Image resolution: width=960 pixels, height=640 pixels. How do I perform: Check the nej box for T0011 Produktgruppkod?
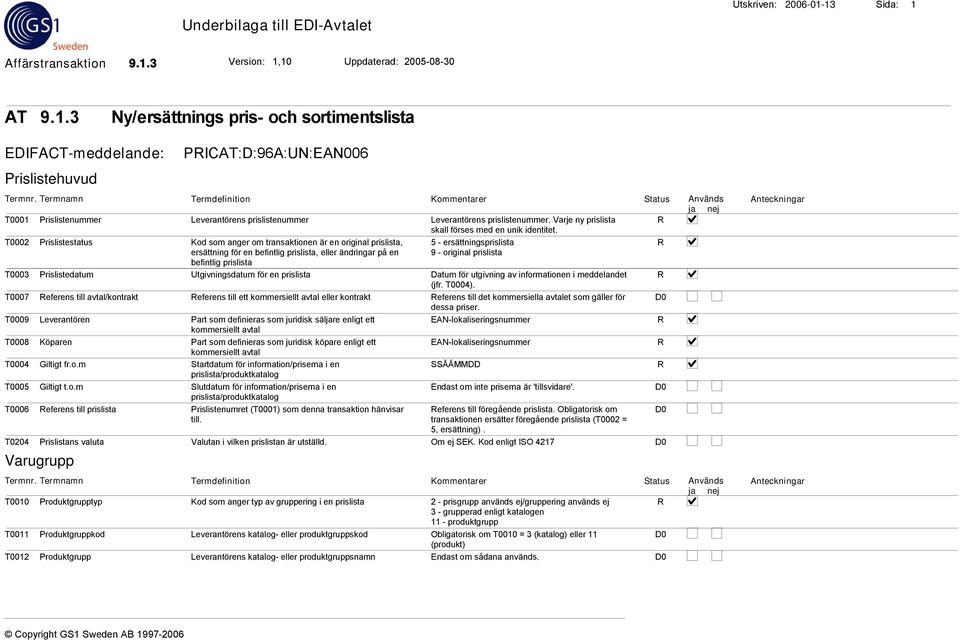pos(716,533)
